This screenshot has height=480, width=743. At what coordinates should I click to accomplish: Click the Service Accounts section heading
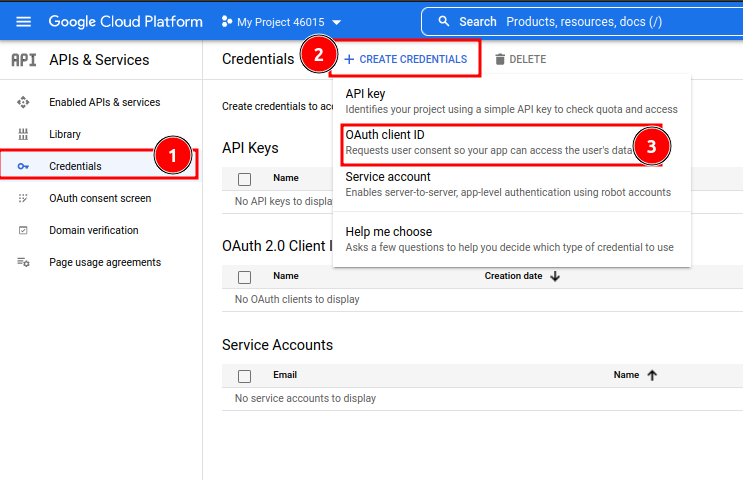pos(278,345)
